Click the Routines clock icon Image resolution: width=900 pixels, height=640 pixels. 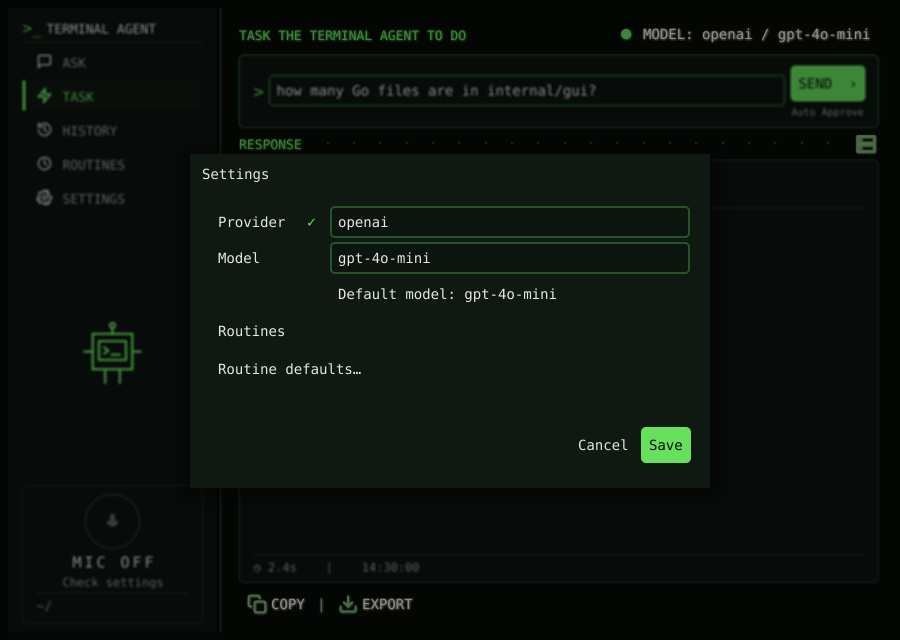44,164
